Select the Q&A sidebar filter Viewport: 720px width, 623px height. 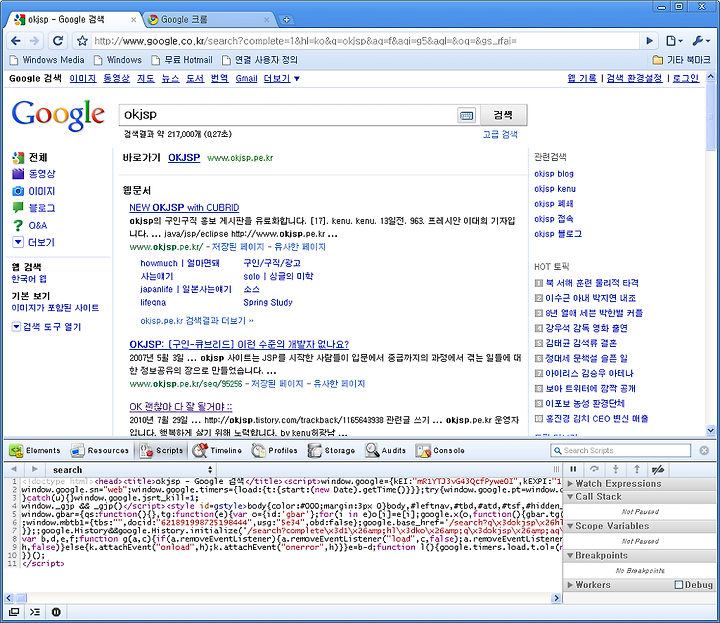30,225
